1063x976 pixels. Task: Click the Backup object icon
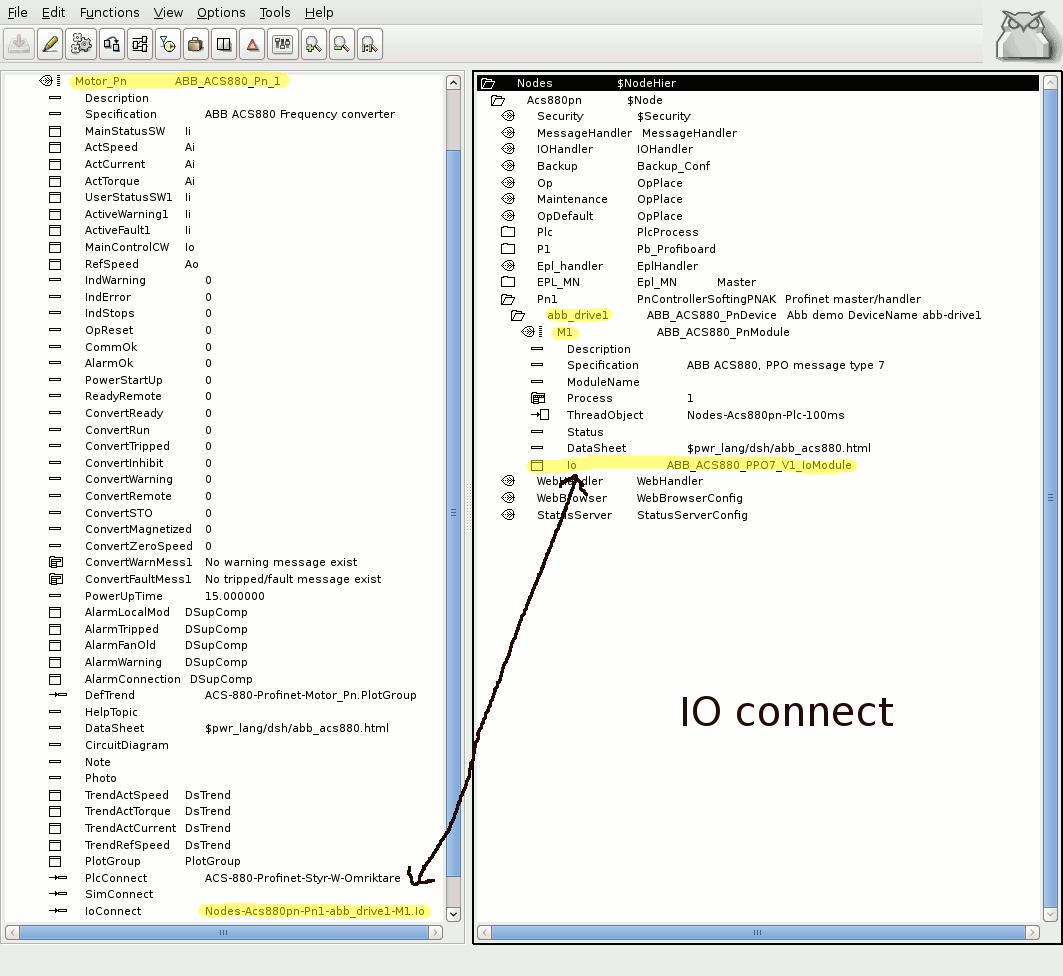click(x=508, y=165)
